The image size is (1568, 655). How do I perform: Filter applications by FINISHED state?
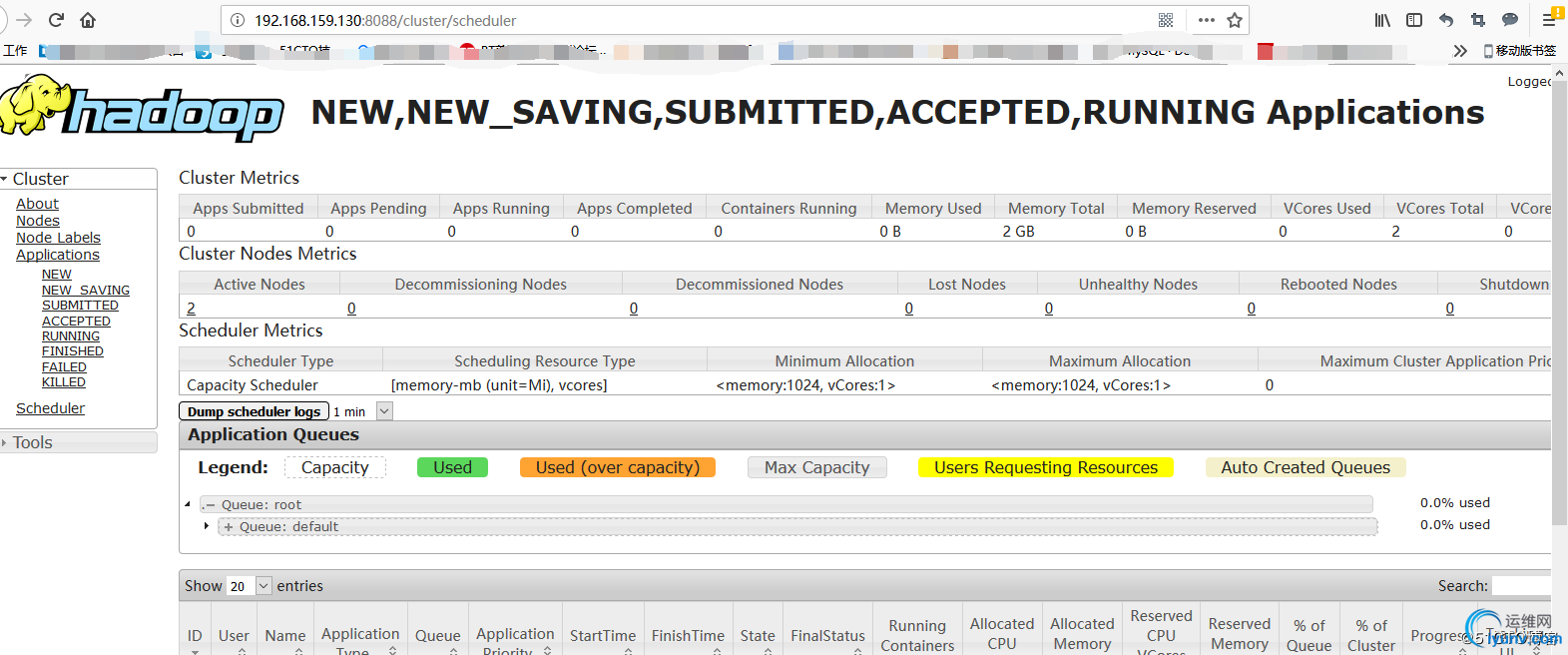[x=73, y=351]
